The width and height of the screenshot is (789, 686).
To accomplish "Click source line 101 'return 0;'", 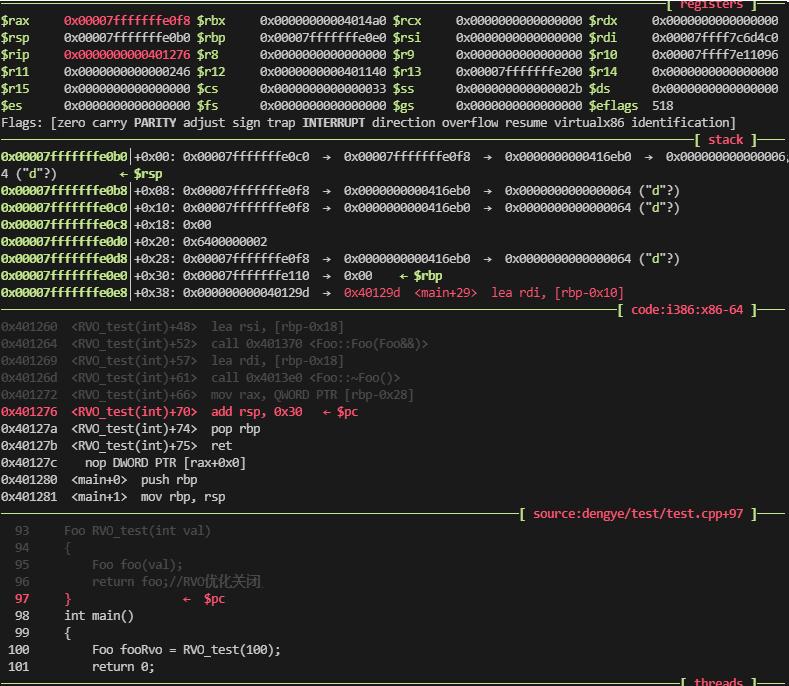I will pos(123,667).
